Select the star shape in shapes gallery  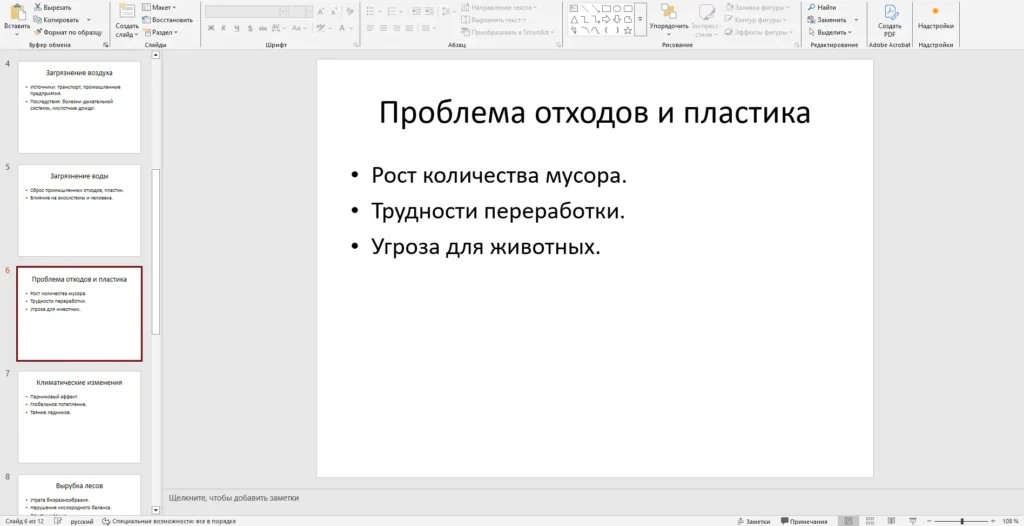tap(628, 30)
